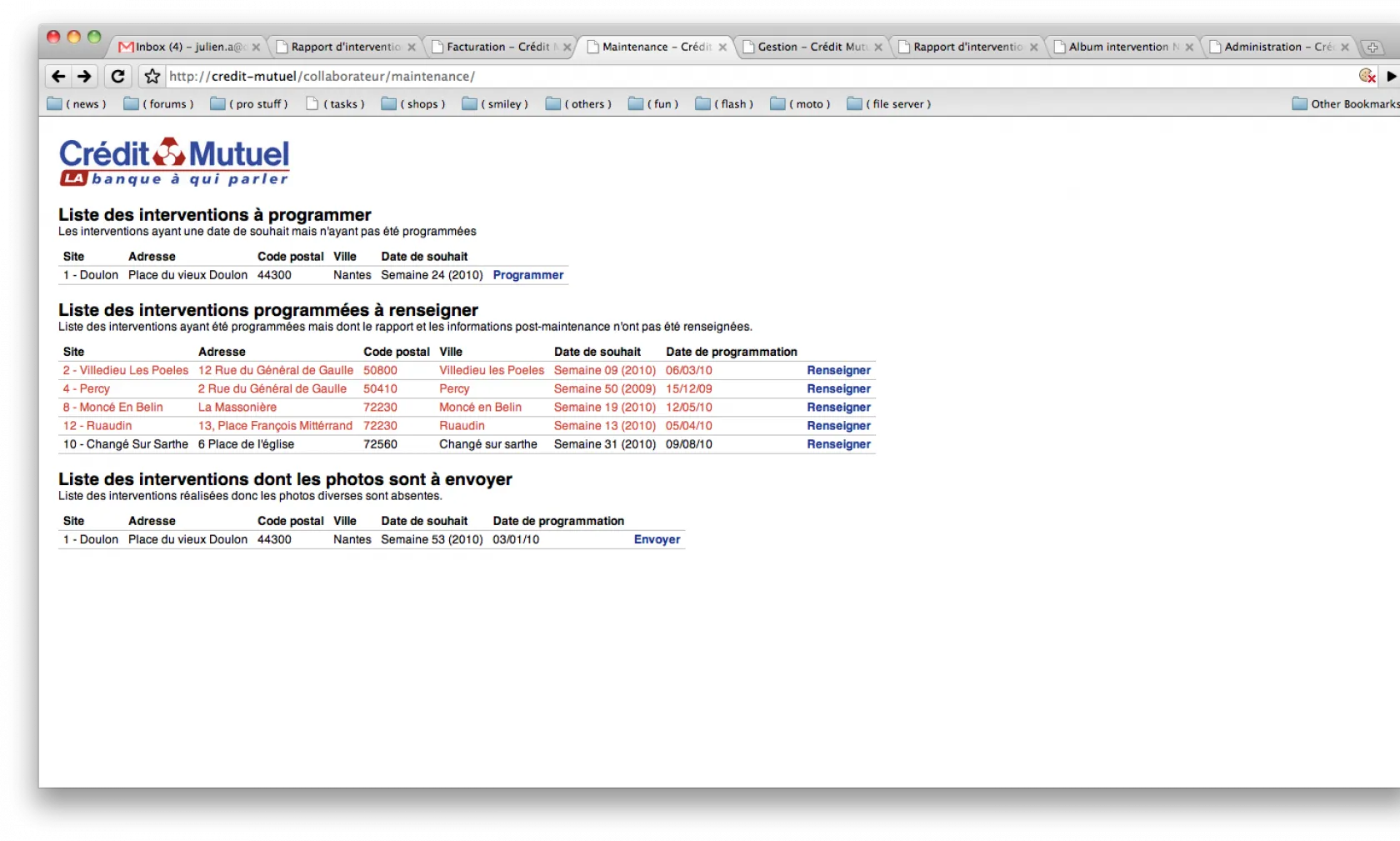1400x841 pixels.
Task: Reload the page with the refresh icon
Action: [x=117, y=77]
